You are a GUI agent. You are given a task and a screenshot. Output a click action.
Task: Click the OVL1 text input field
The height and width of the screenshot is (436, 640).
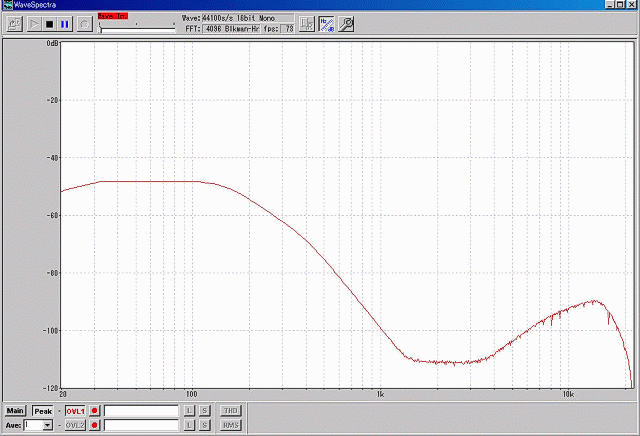click(x=140, y=411)
